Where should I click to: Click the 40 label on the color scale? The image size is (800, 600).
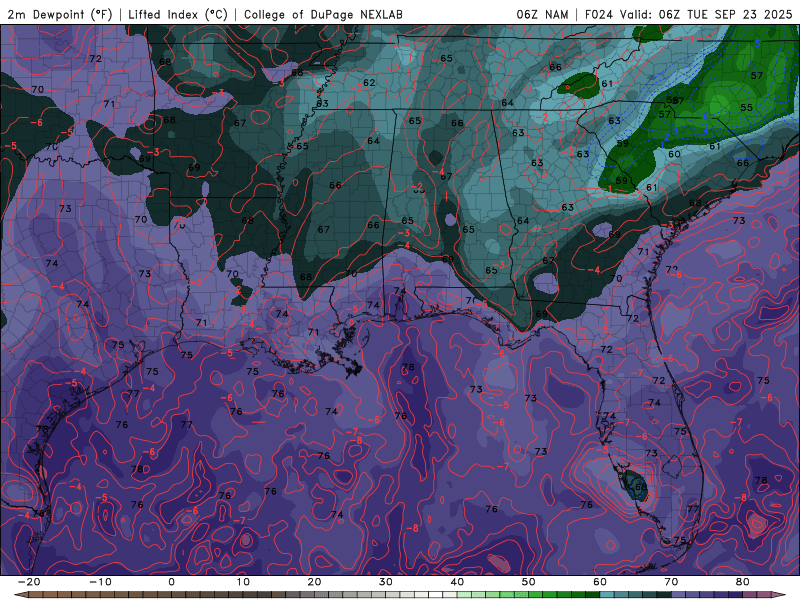[457, 582]
